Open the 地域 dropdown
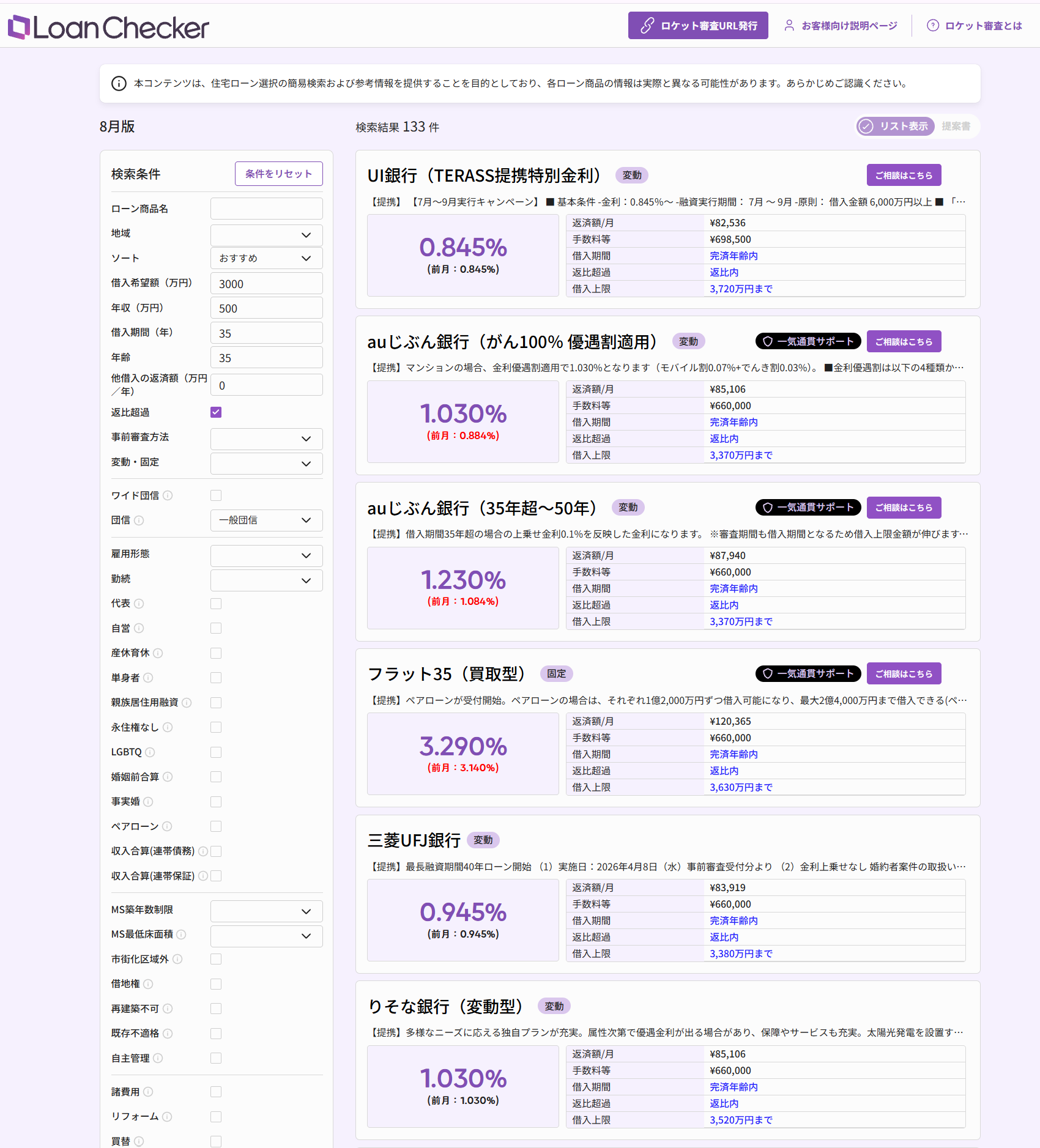Viewport: 1040px width, 1148px height. point(267,235)
